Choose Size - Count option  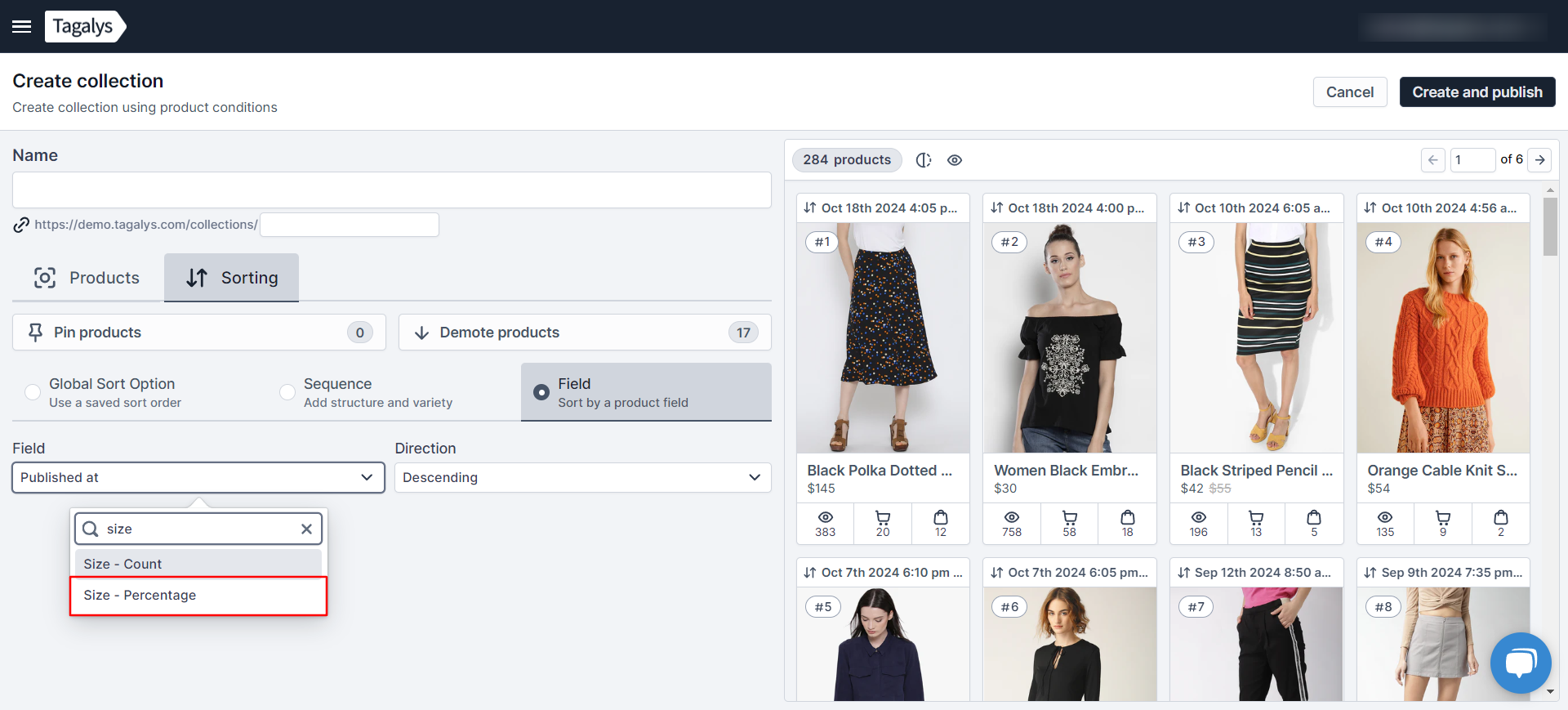198,564
